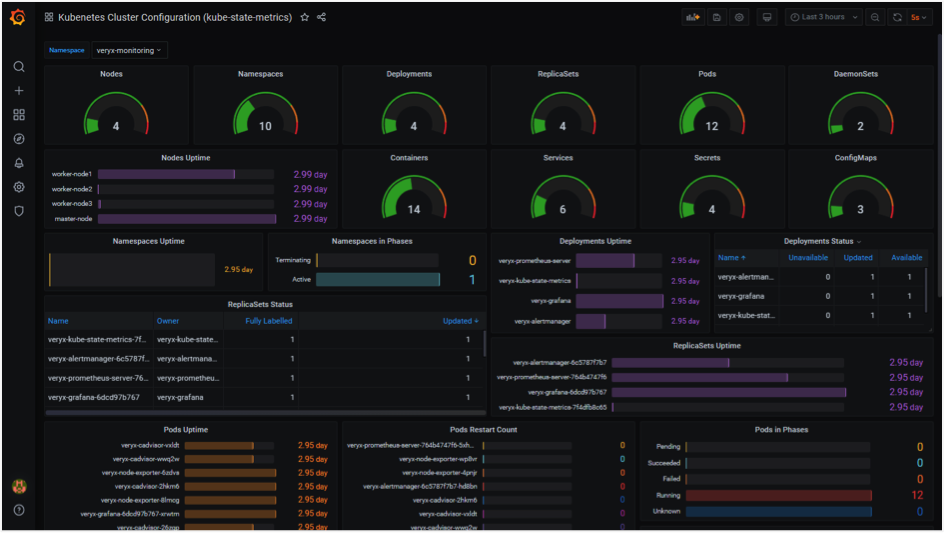Select the veryx-grafana-6dcd97b767 ReplicaSet row name

click(x=93, y=397)
